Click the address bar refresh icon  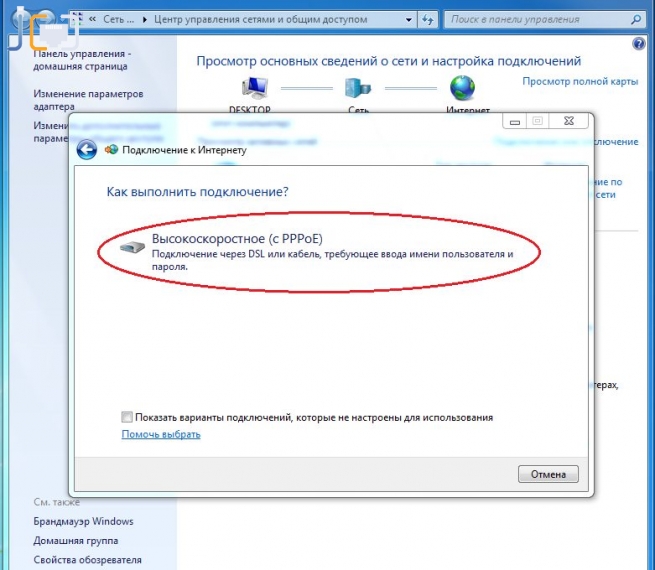(427, 20)
